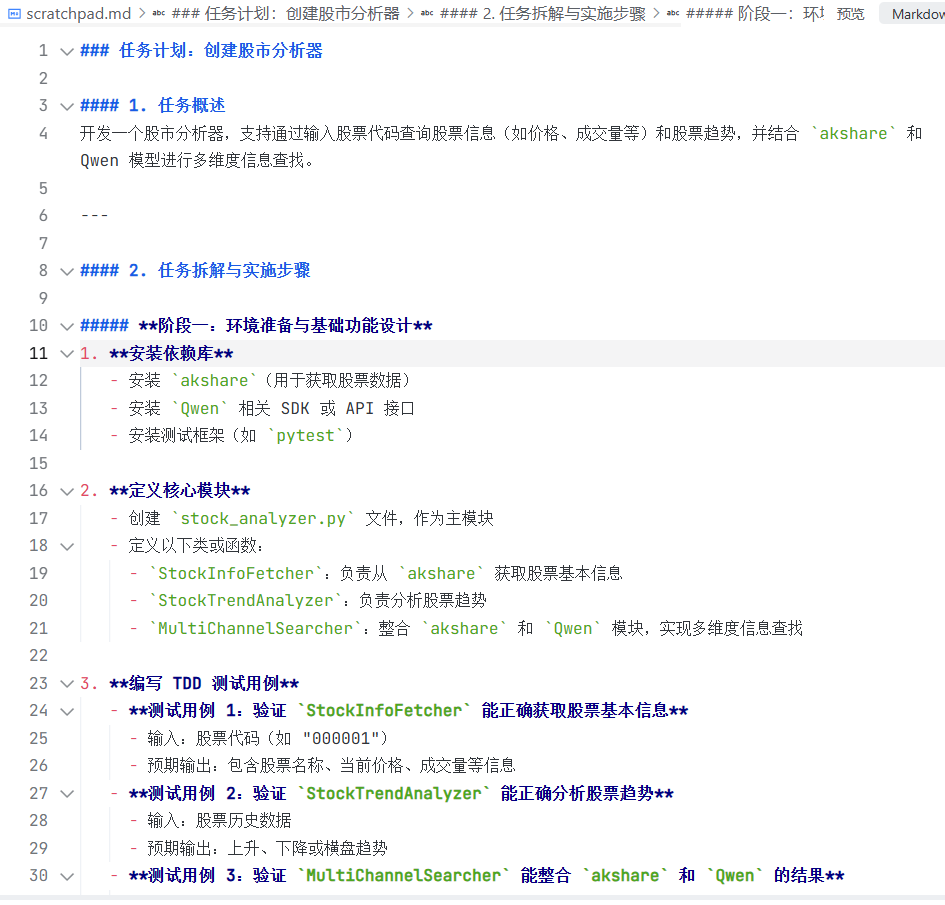
Task: Click the abc symbol icon before '2. 任务拆解' breadcrumb
Action: coord(427,13)
